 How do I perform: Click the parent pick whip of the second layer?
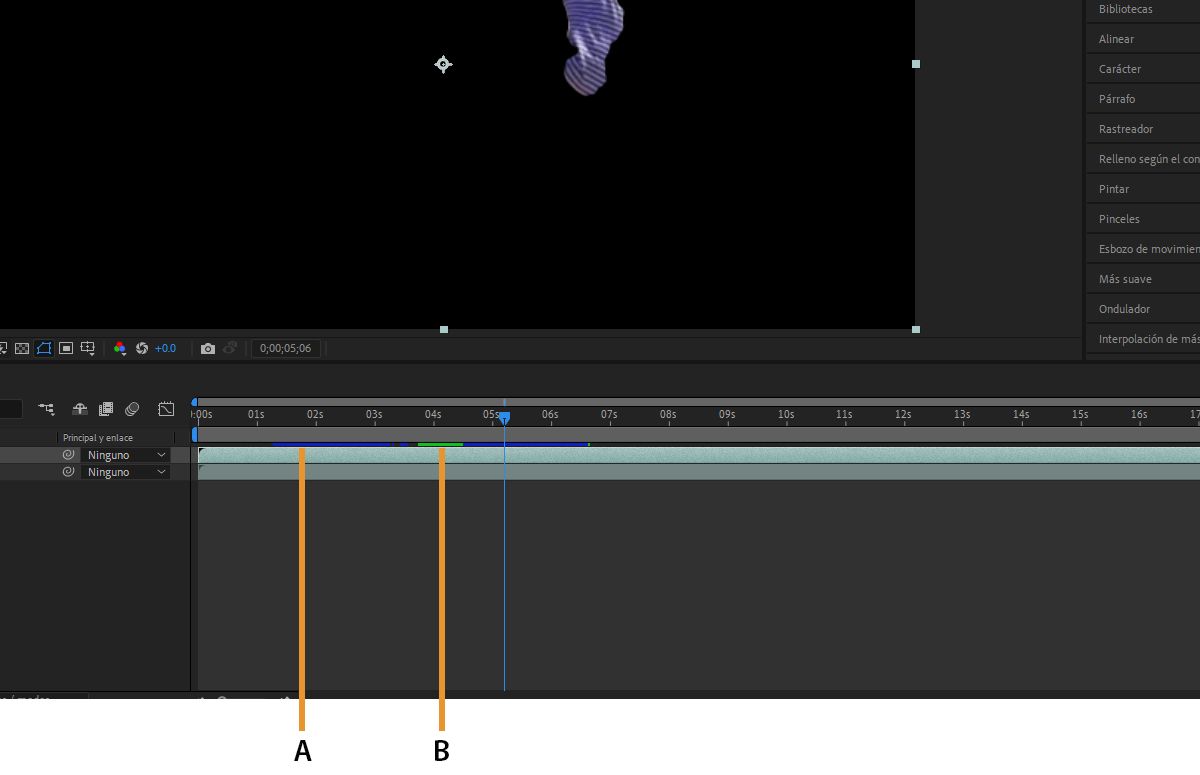[x=68, y=472]
